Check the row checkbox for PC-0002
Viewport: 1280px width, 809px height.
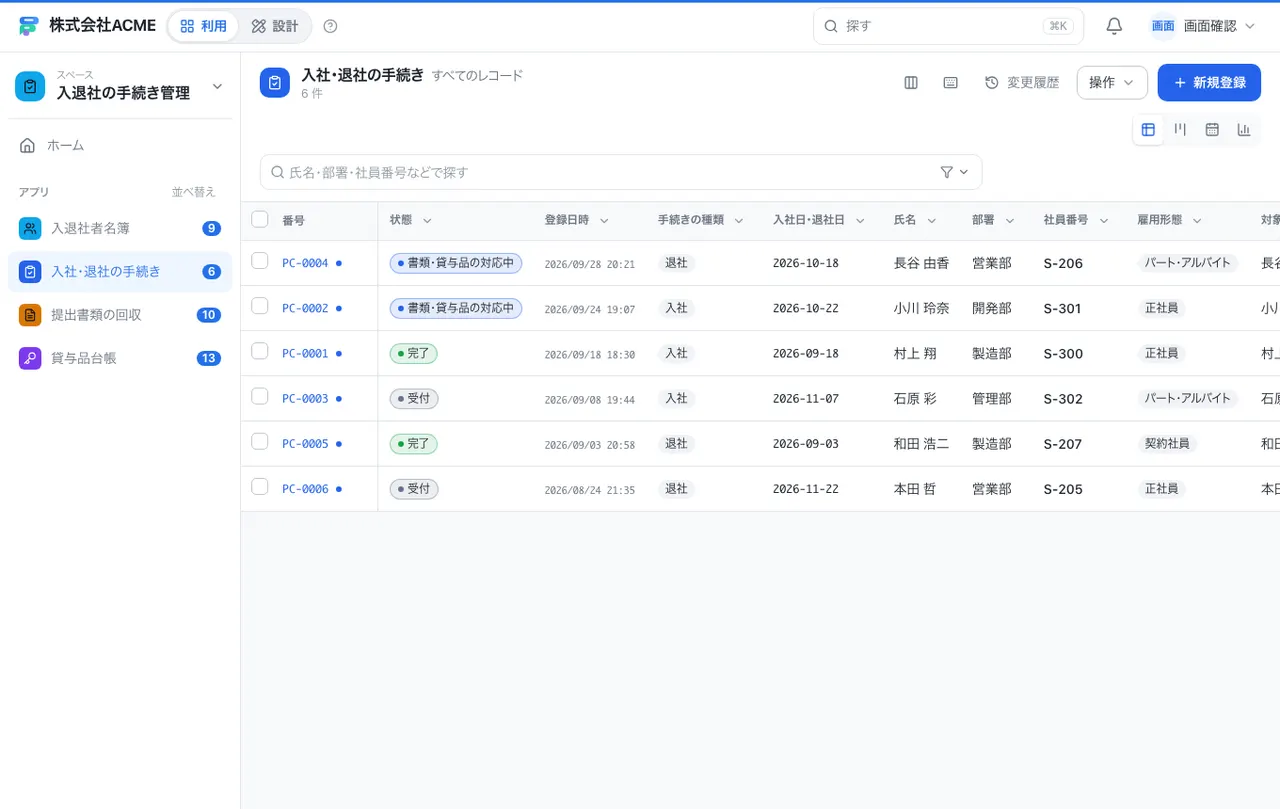[260, 306]
